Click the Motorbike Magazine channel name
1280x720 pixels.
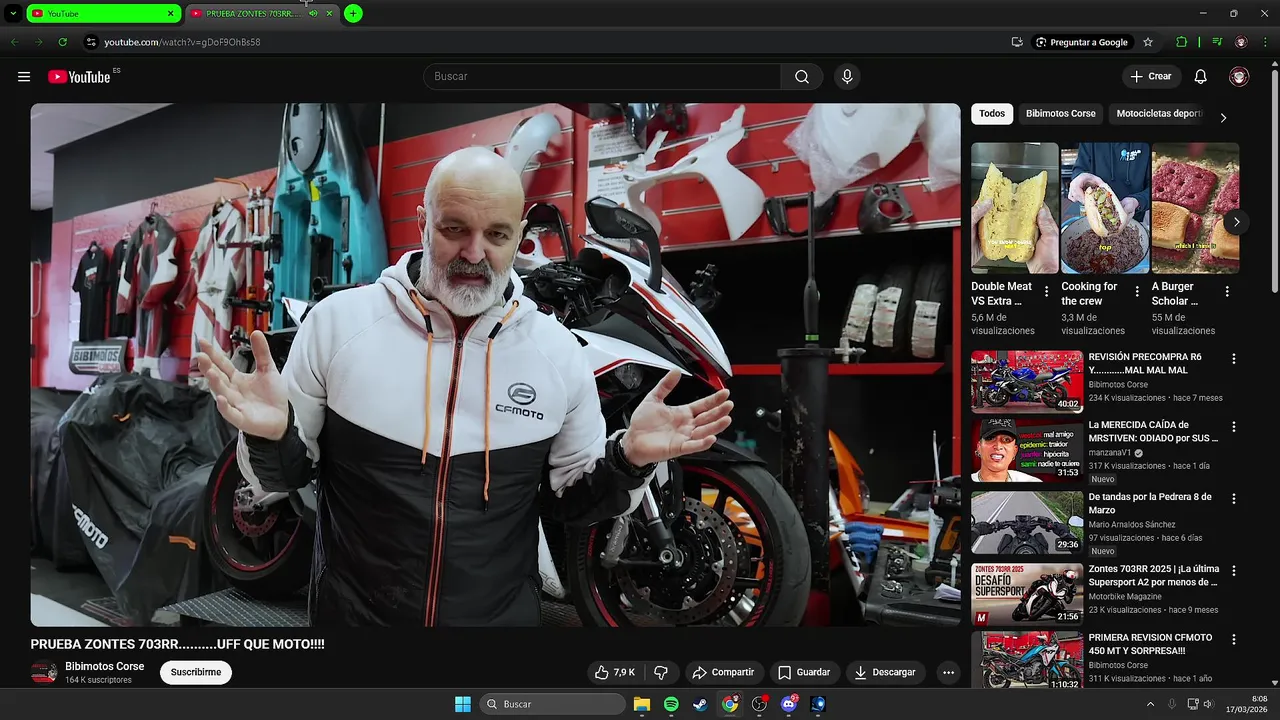point(1125,597)
